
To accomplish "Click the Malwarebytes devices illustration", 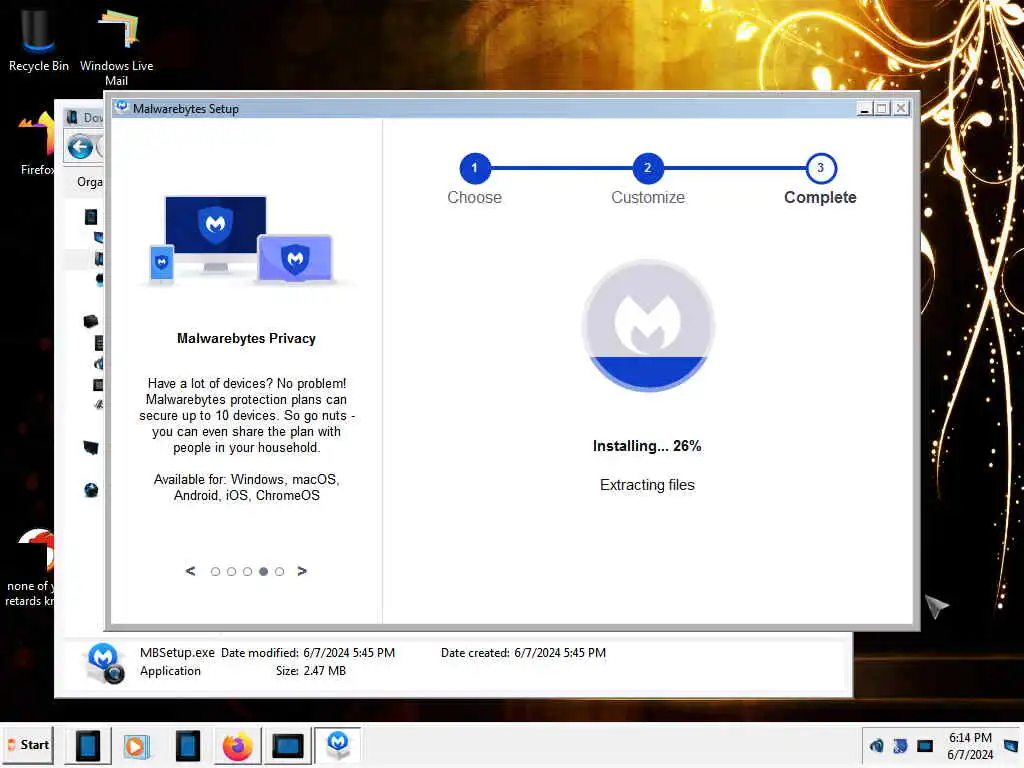I will [246, 240].
